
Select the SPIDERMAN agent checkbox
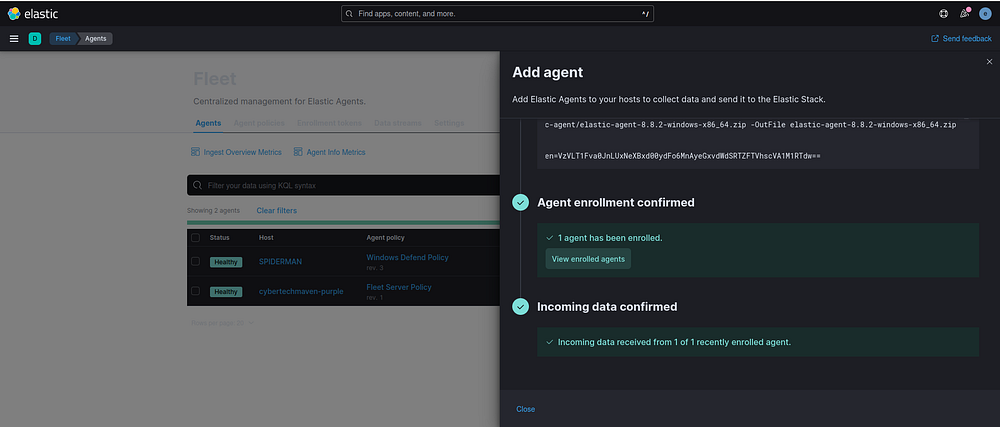pos(196,261)
